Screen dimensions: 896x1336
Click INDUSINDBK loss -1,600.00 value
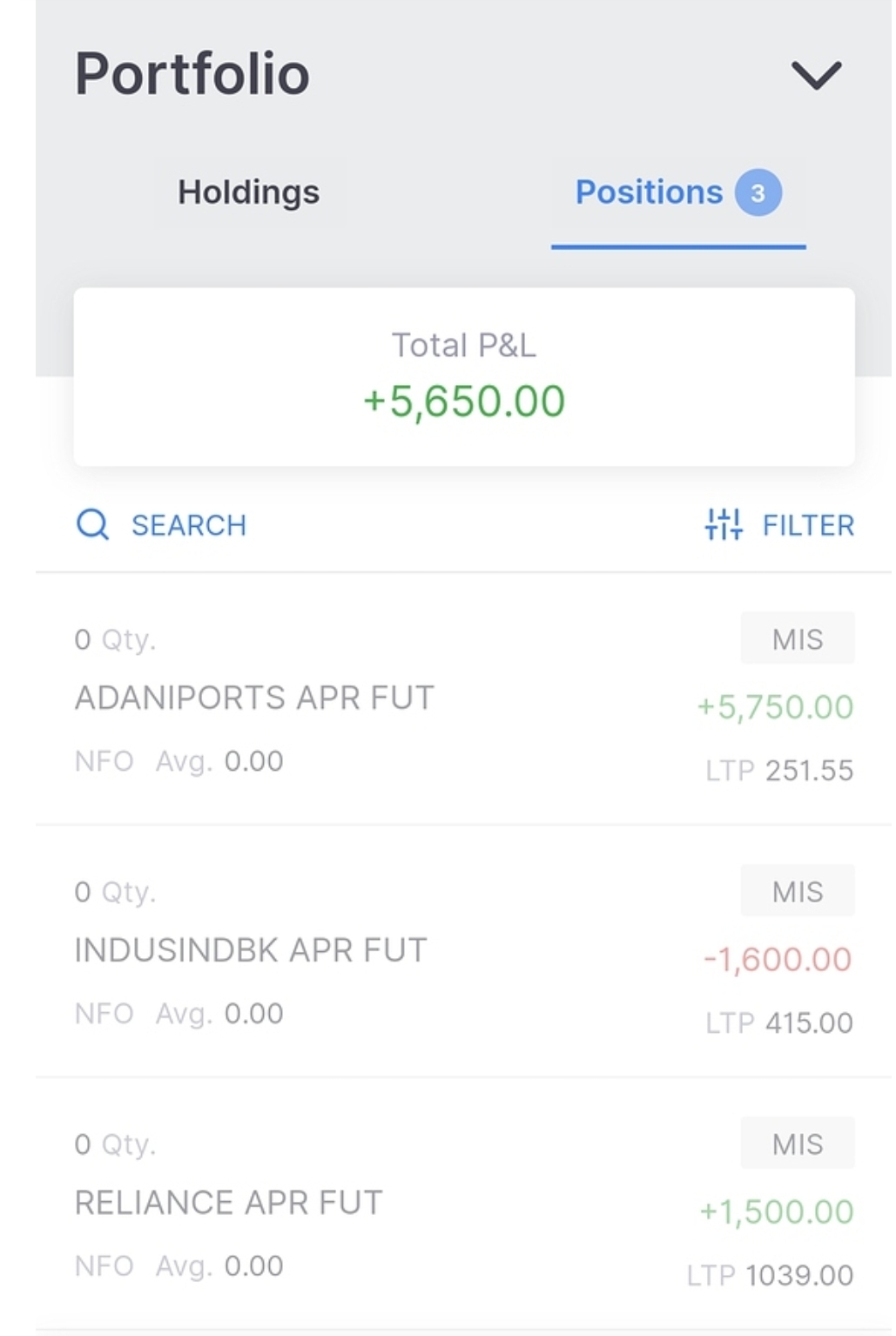coord(778,960)
